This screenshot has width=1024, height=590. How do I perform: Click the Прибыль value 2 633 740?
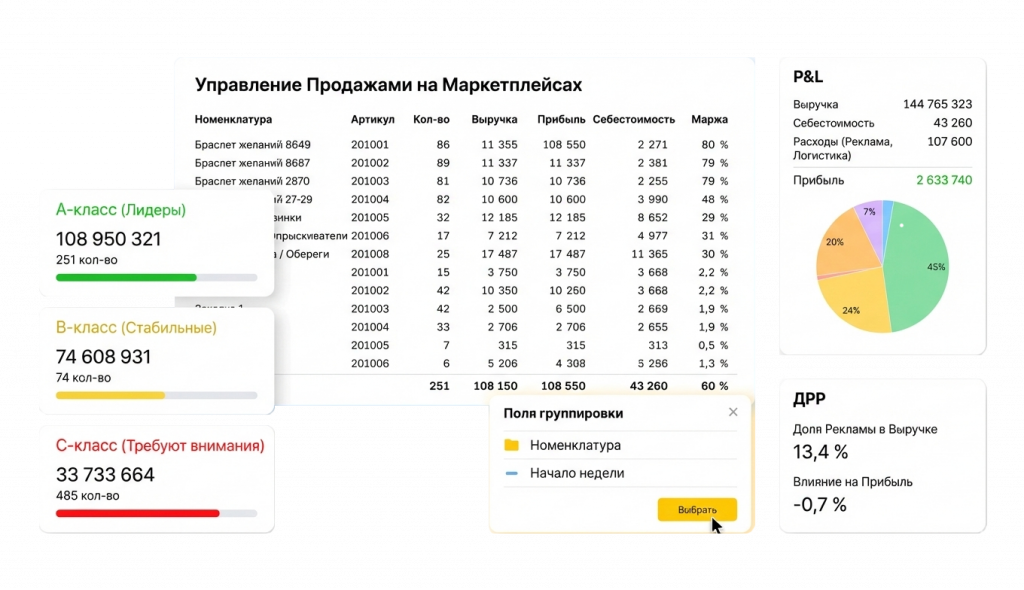(943, 180)
